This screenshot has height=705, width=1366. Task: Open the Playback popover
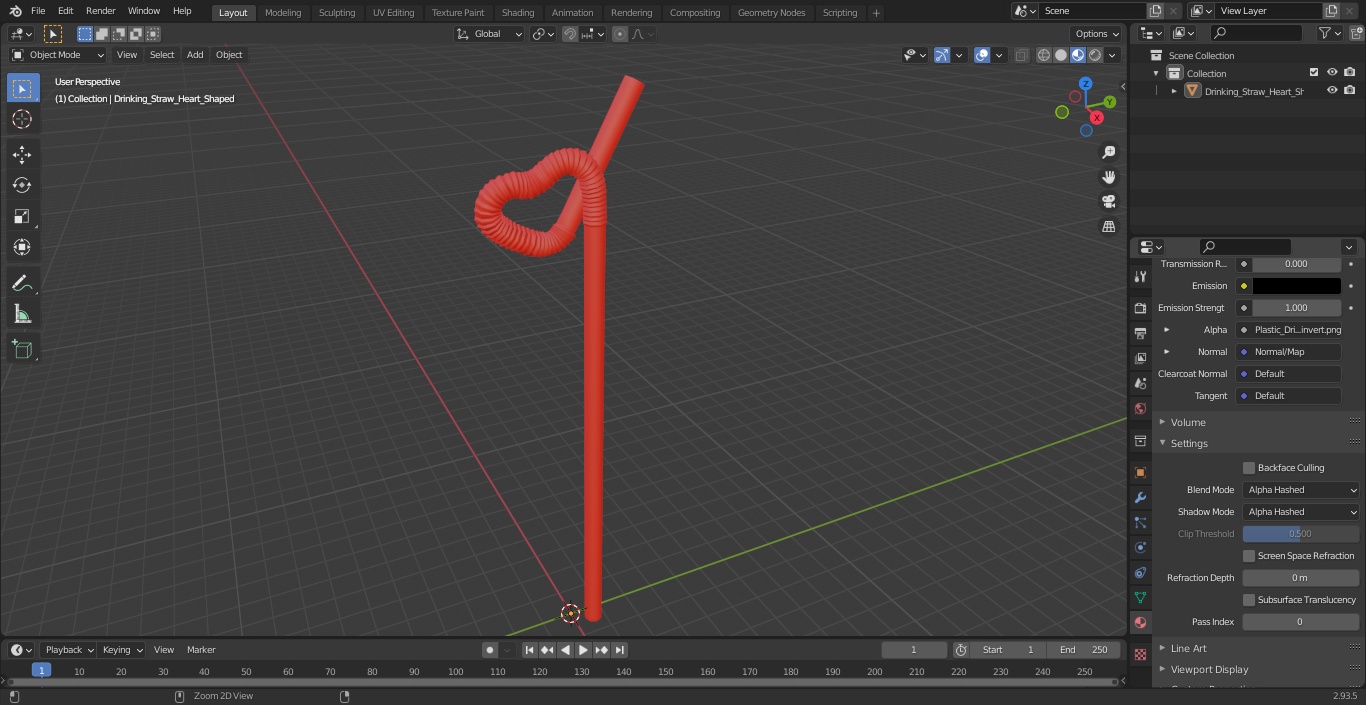click(69, 650)
